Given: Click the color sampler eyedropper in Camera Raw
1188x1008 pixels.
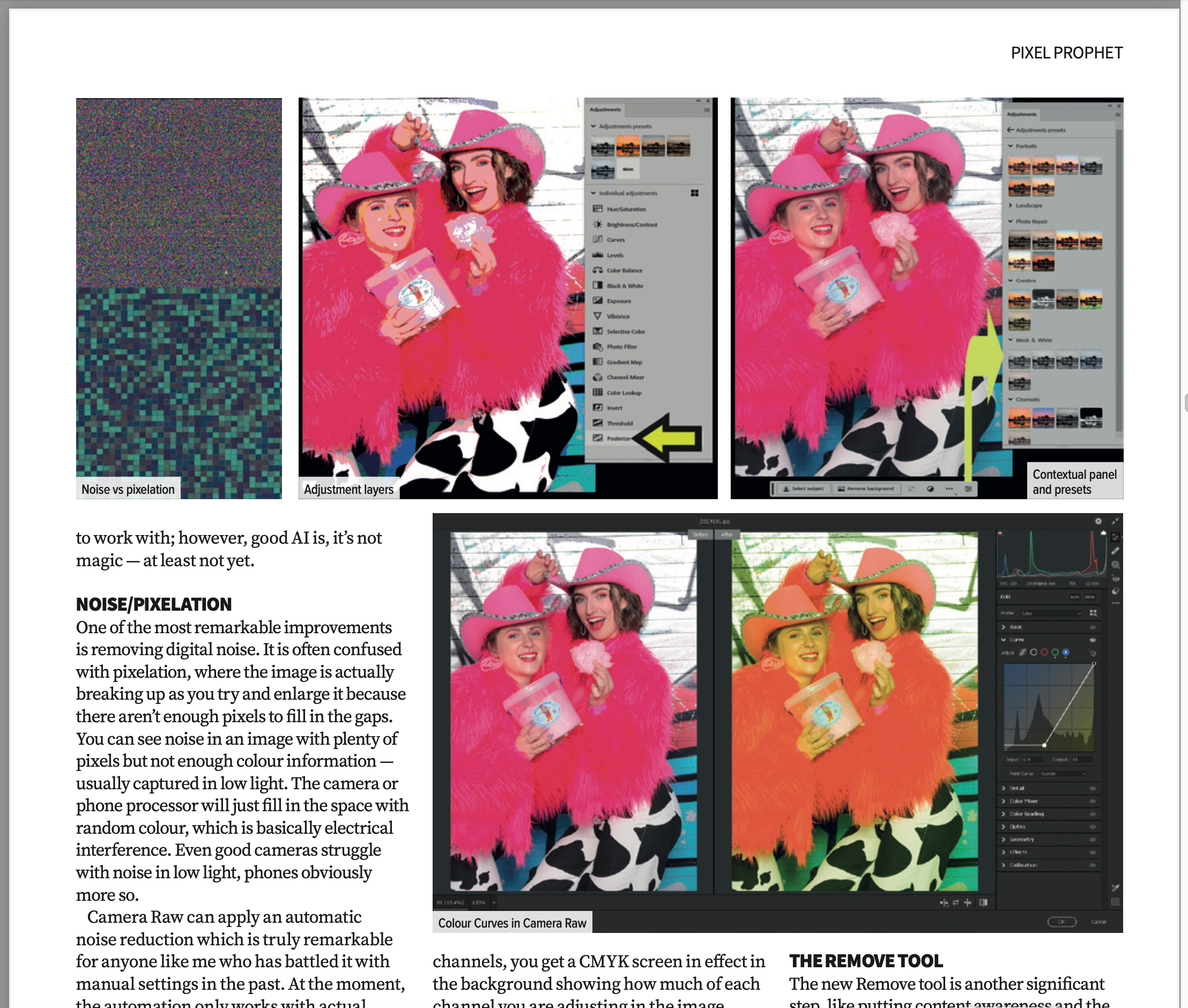Looking at the screenshot, I should coord(1115,888).
